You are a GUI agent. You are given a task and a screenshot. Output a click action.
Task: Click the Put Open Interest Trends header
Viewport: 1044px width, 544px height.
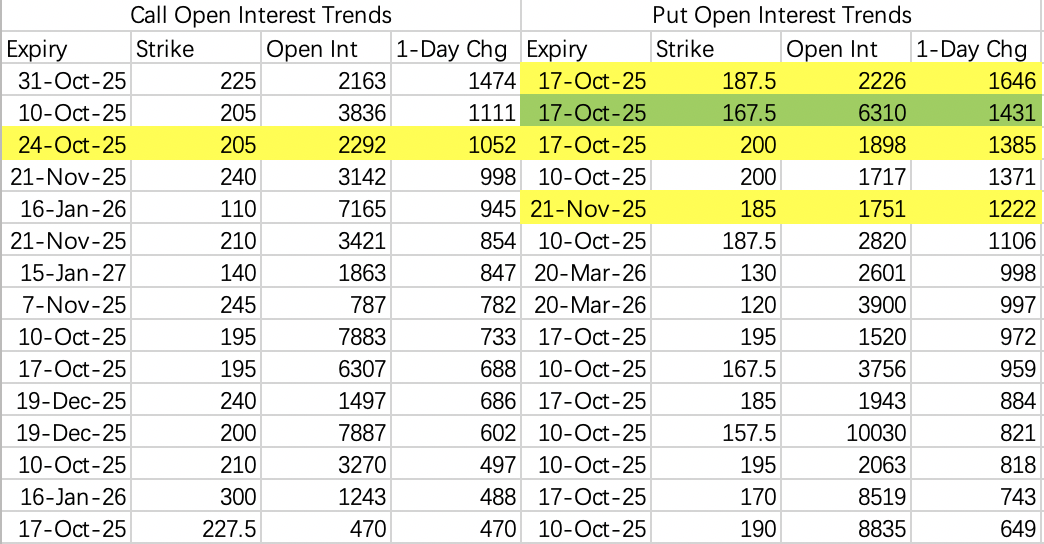782,15
